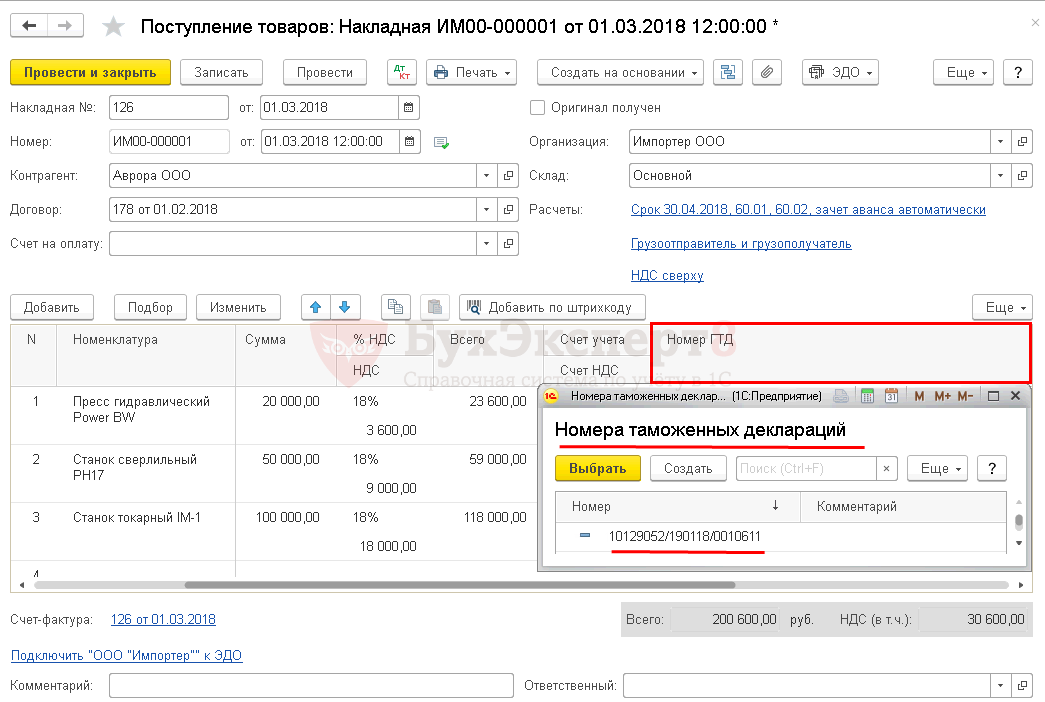Expand the Организация dropdown list
1045x702 pixels.
[x=1000, y=142]
